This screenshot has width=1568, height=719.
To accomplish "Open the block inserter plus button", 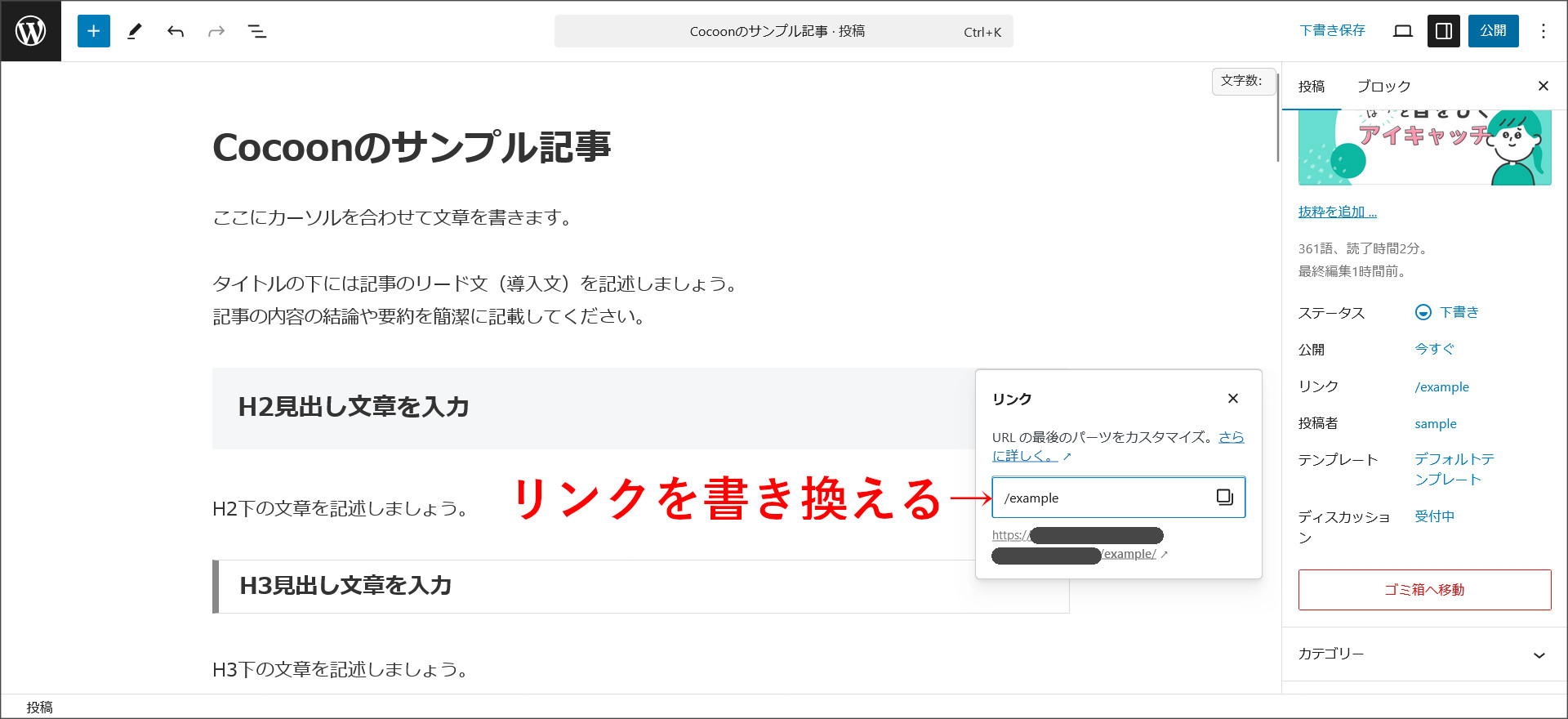I will [x=94, y=31].
